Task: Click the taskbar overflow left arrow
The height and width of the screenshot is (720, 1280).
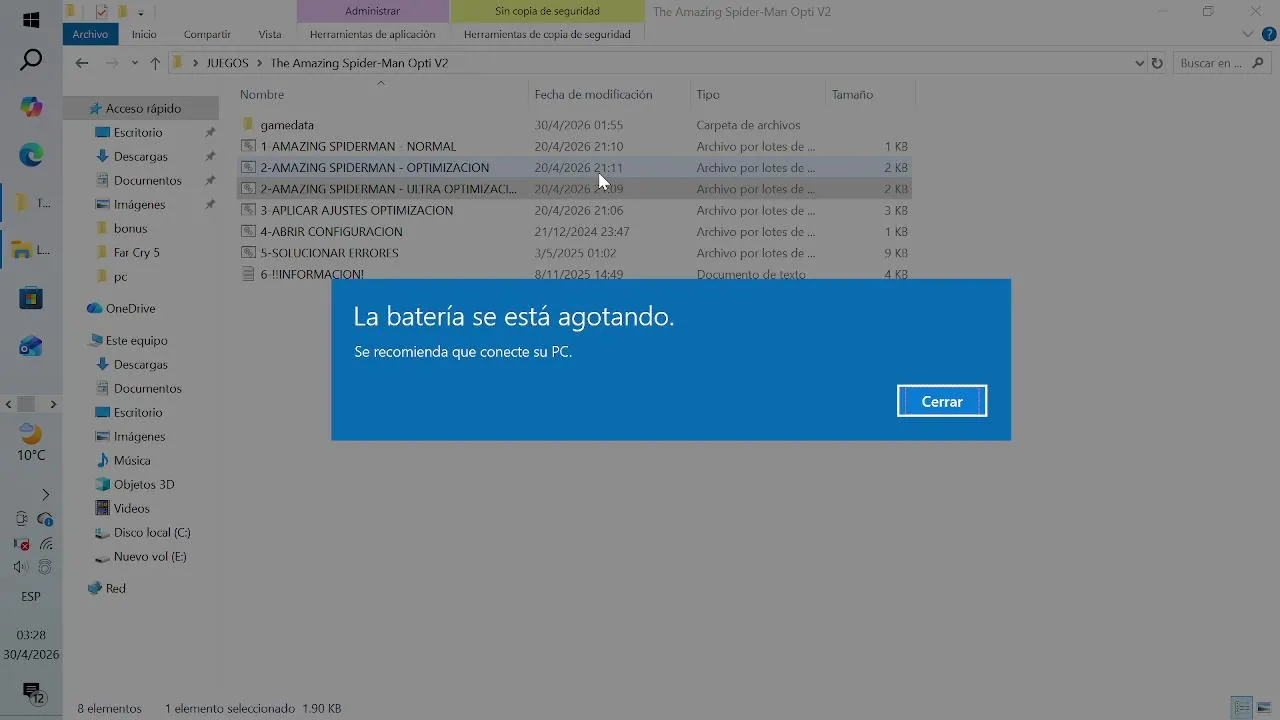Action: pos(9,404)
